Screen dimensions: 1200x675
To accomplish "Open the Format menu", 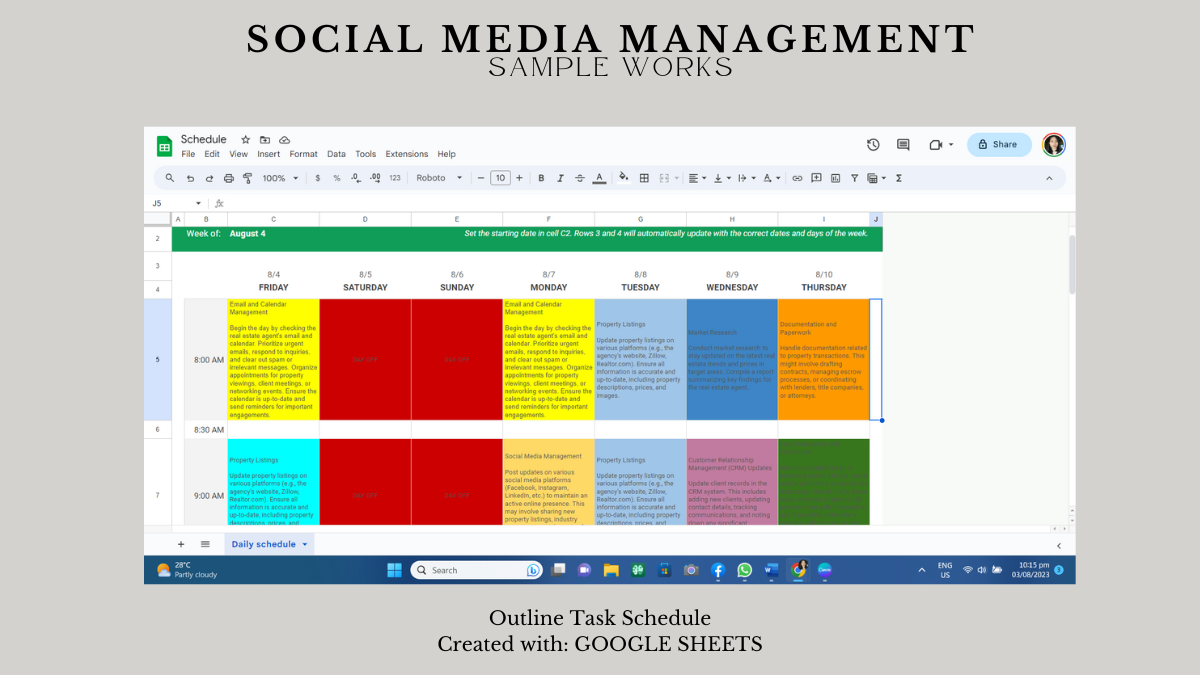I will pyautogui.click(x=303, y=154).
